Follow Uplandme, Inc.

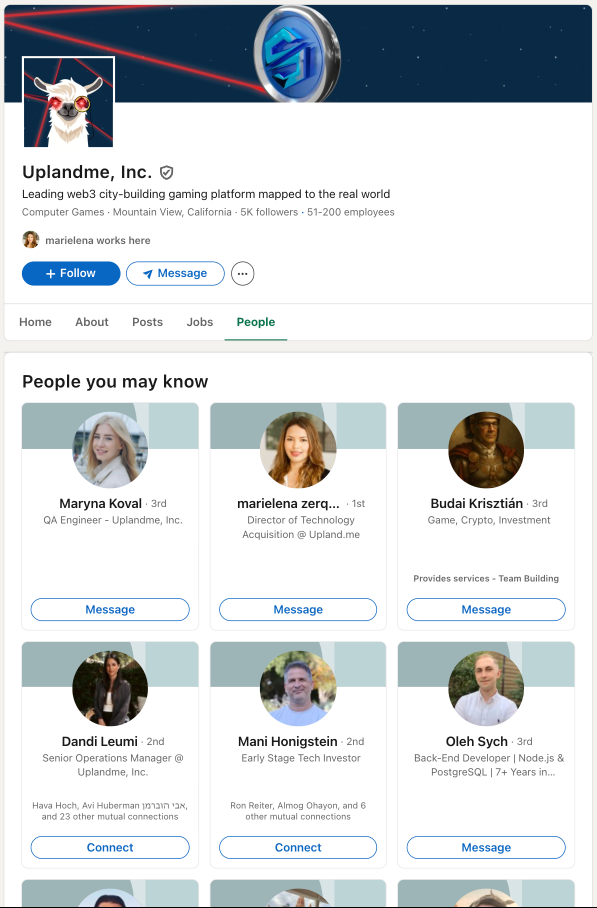pyautogui.click(x=71, y=273)
